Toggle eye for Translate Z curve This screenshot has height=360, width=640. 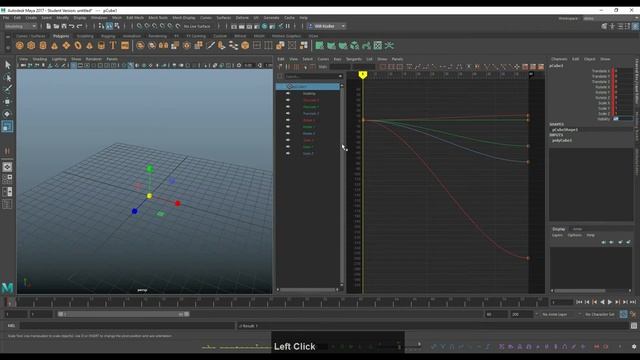pyautogui.click(x=288, y=113)
